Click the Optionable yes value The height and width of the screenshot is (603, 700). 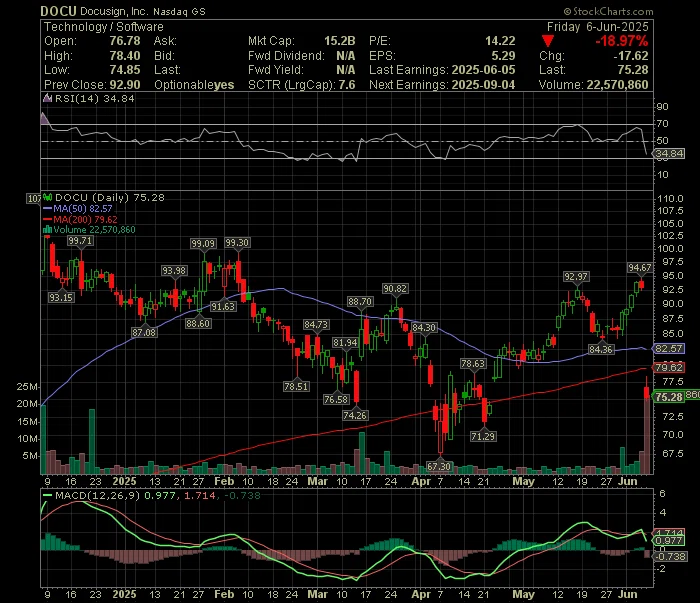point(224,85)
